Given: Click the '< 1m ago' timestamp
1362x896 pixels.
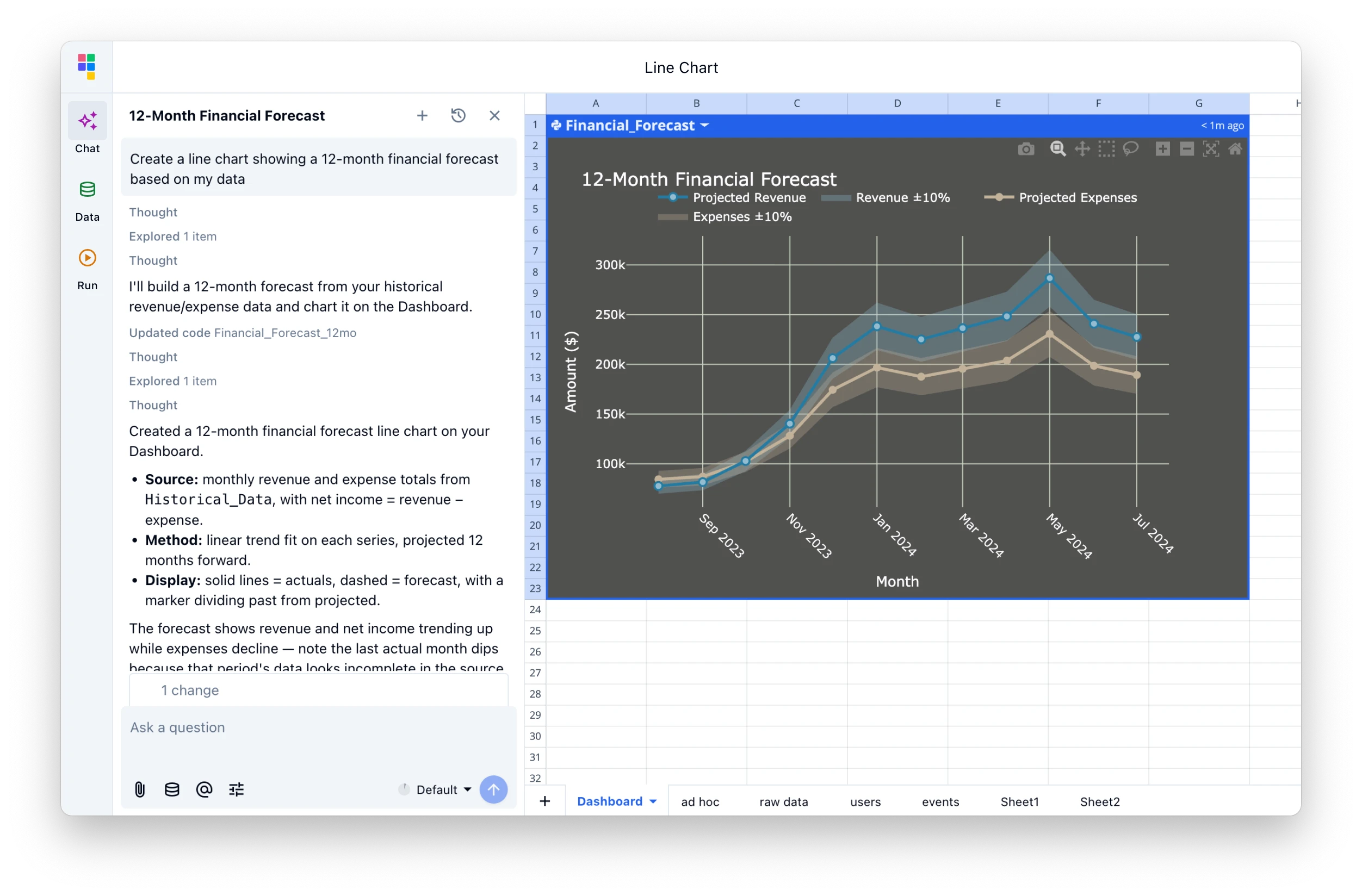Looking at the screenshot, I should tap(1222, 125).
